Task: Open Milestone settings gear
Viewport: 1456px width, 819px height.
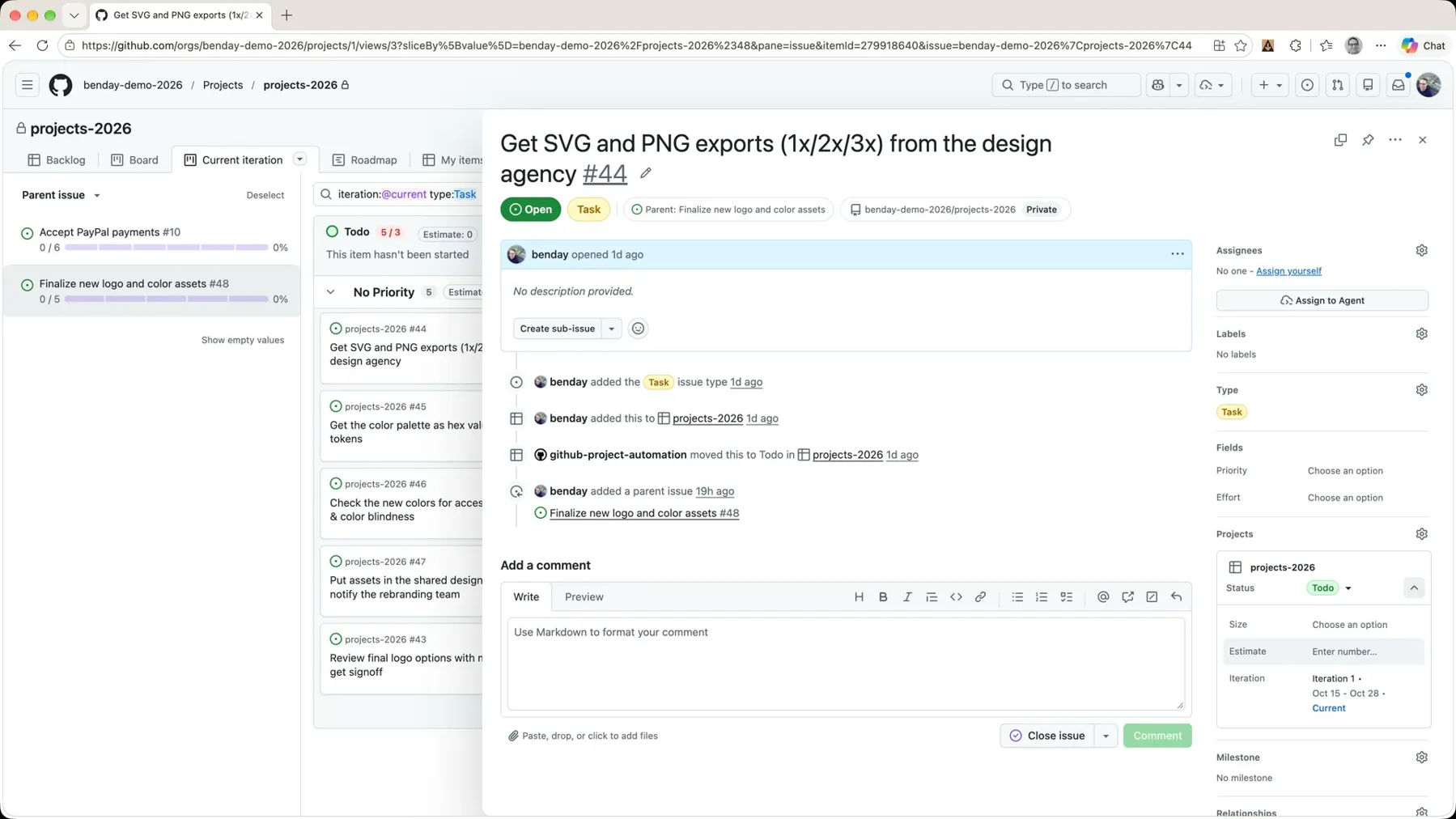Action: coord(1422,757)
